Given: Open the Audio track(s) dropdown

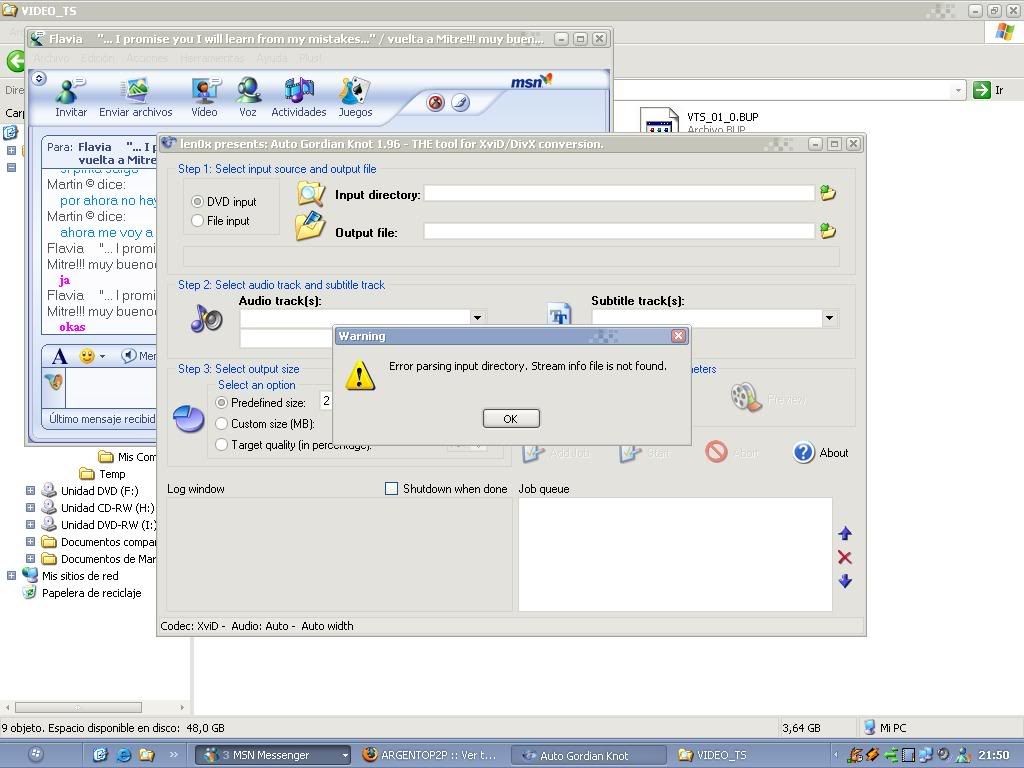Looking at the screenshot, I should (x=477, y=317).
